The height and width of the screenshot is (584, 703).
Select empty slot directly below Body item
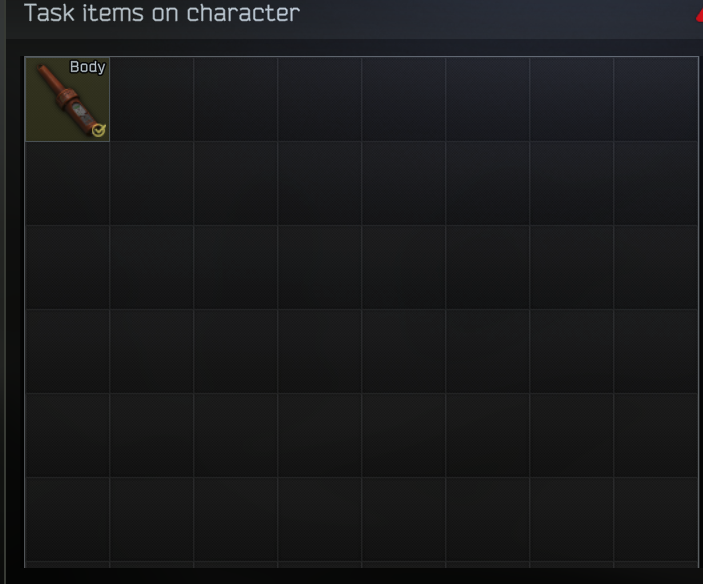67,183
